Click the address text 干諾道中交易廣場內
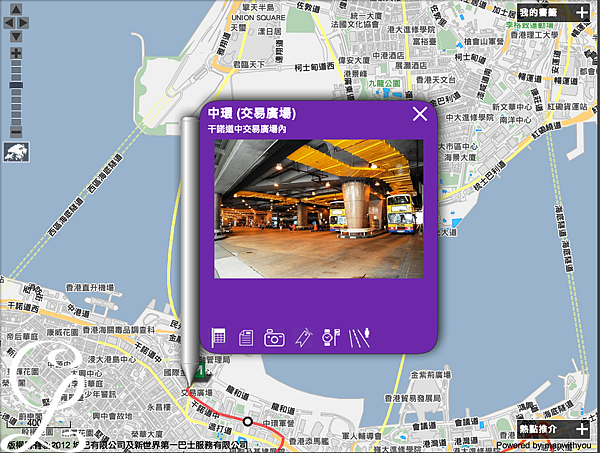Screen dimensions: 600x453 247,129
